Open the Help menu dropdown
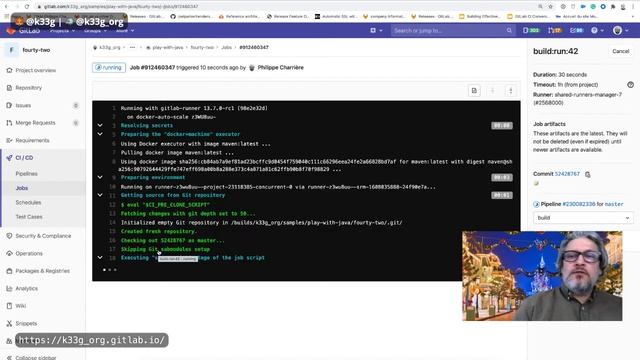The image size is (640, 360). [x=597, y=31]
